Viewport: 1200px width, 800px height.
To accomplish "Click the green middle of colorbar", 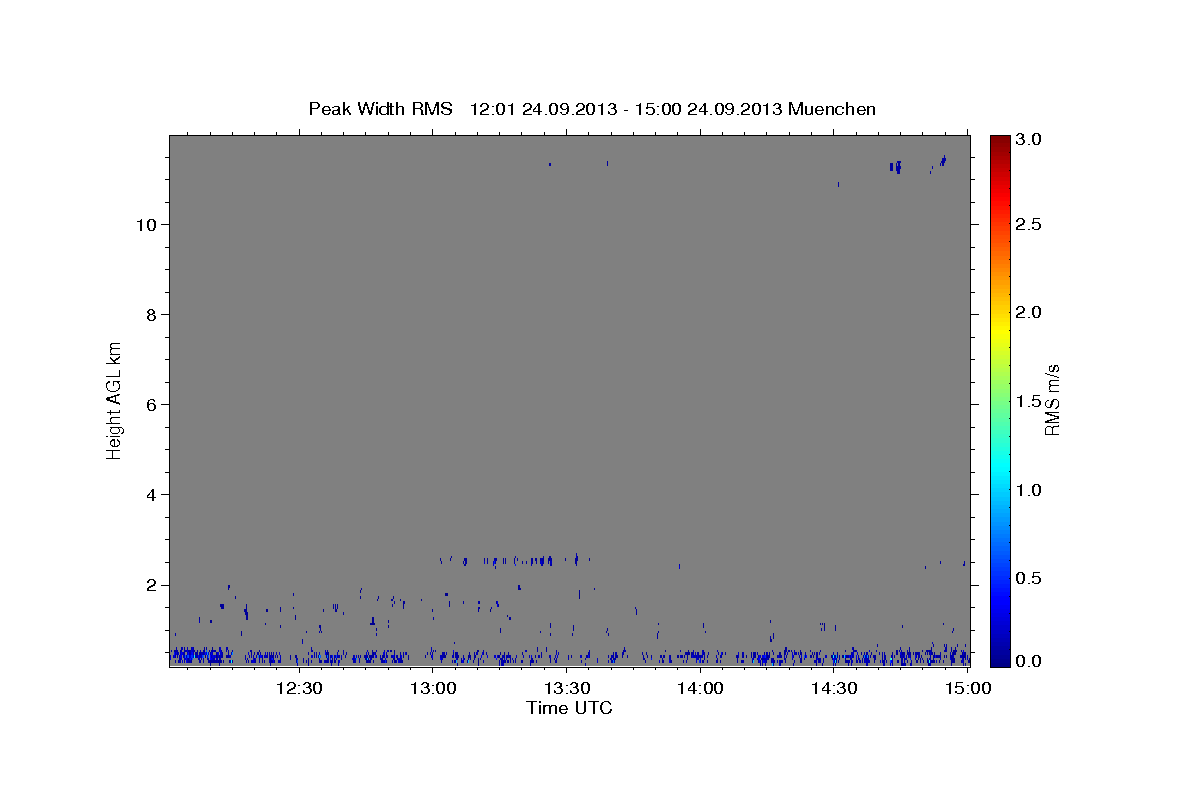I will click(1000, 401).
